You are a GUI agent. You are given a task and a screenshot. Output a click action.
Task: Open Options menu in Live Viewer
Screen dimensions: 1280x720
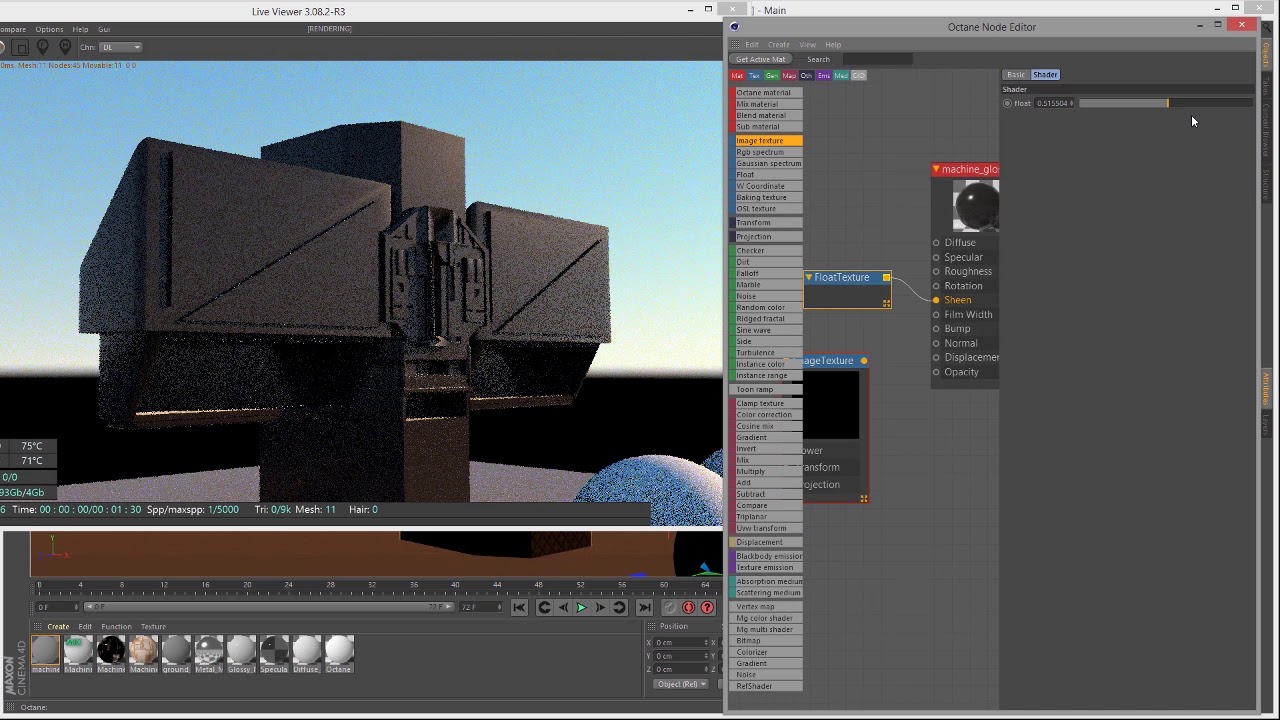coord(49,29)
